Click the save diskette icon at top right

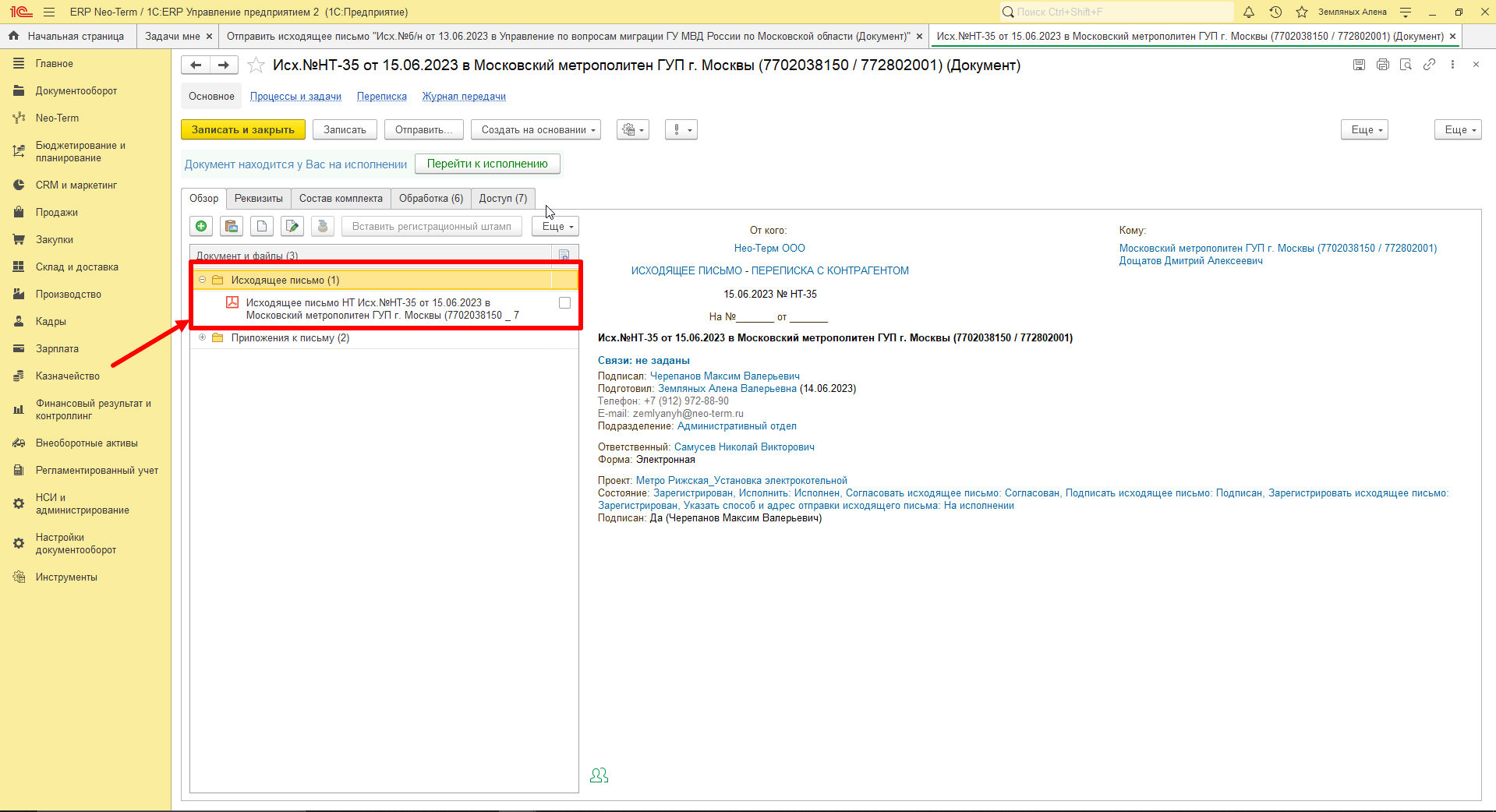point(1359,65)
